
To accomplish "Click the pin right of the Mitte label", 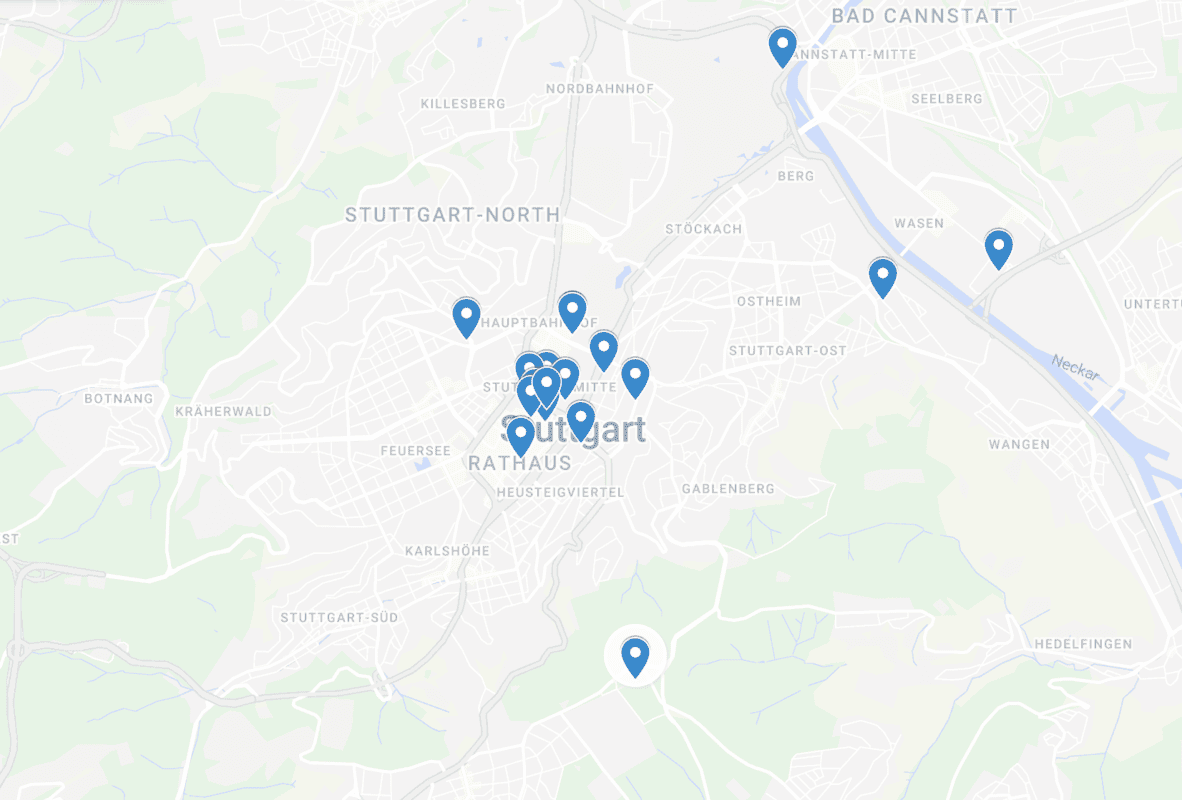I will point(635,378).
